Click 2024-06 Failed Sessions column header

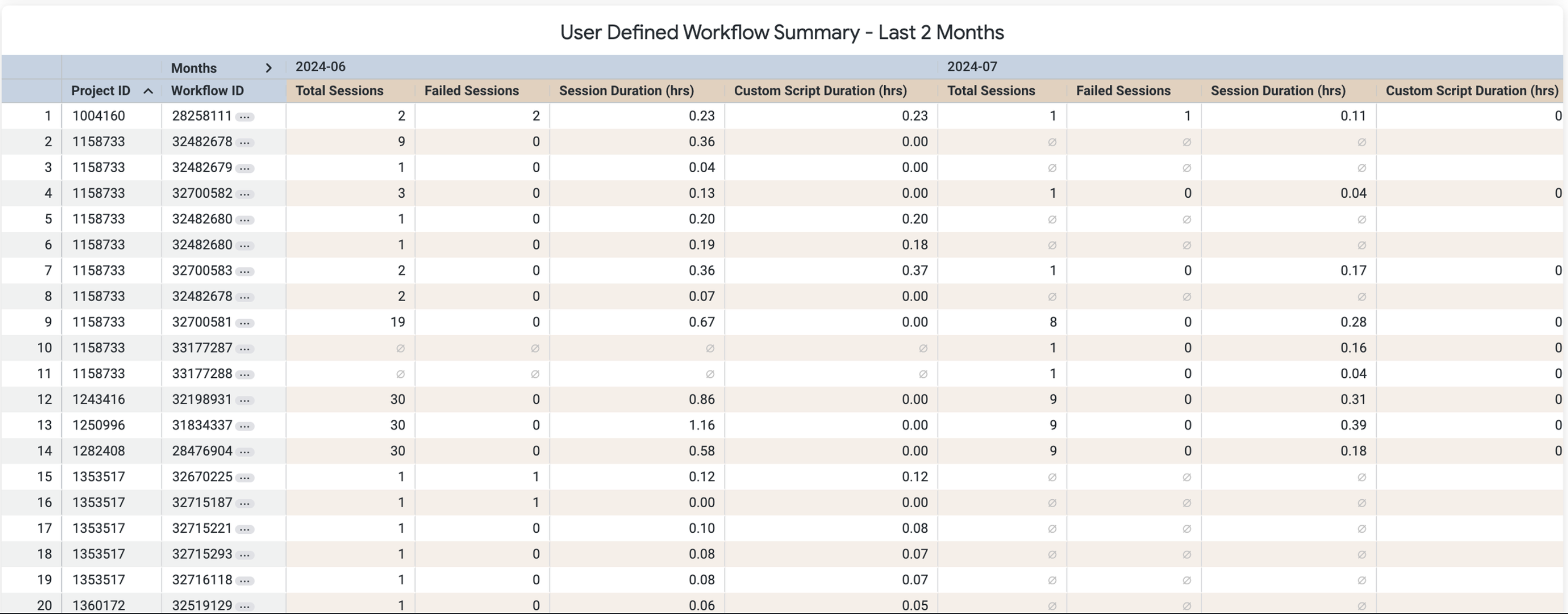(x=471, y=90)
